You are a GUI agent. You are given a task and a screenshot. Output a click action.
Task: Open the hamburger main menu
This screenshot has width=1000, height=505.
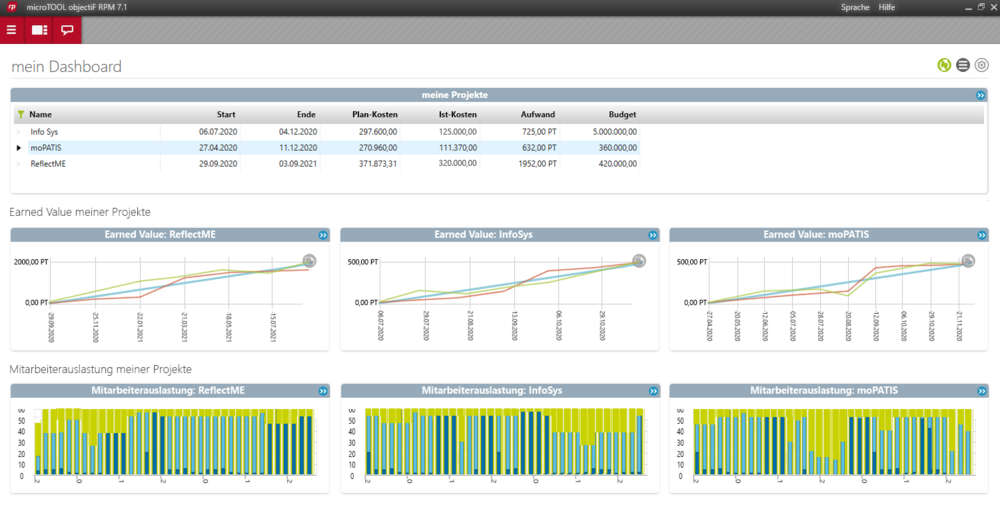click(x=12, y=30)
